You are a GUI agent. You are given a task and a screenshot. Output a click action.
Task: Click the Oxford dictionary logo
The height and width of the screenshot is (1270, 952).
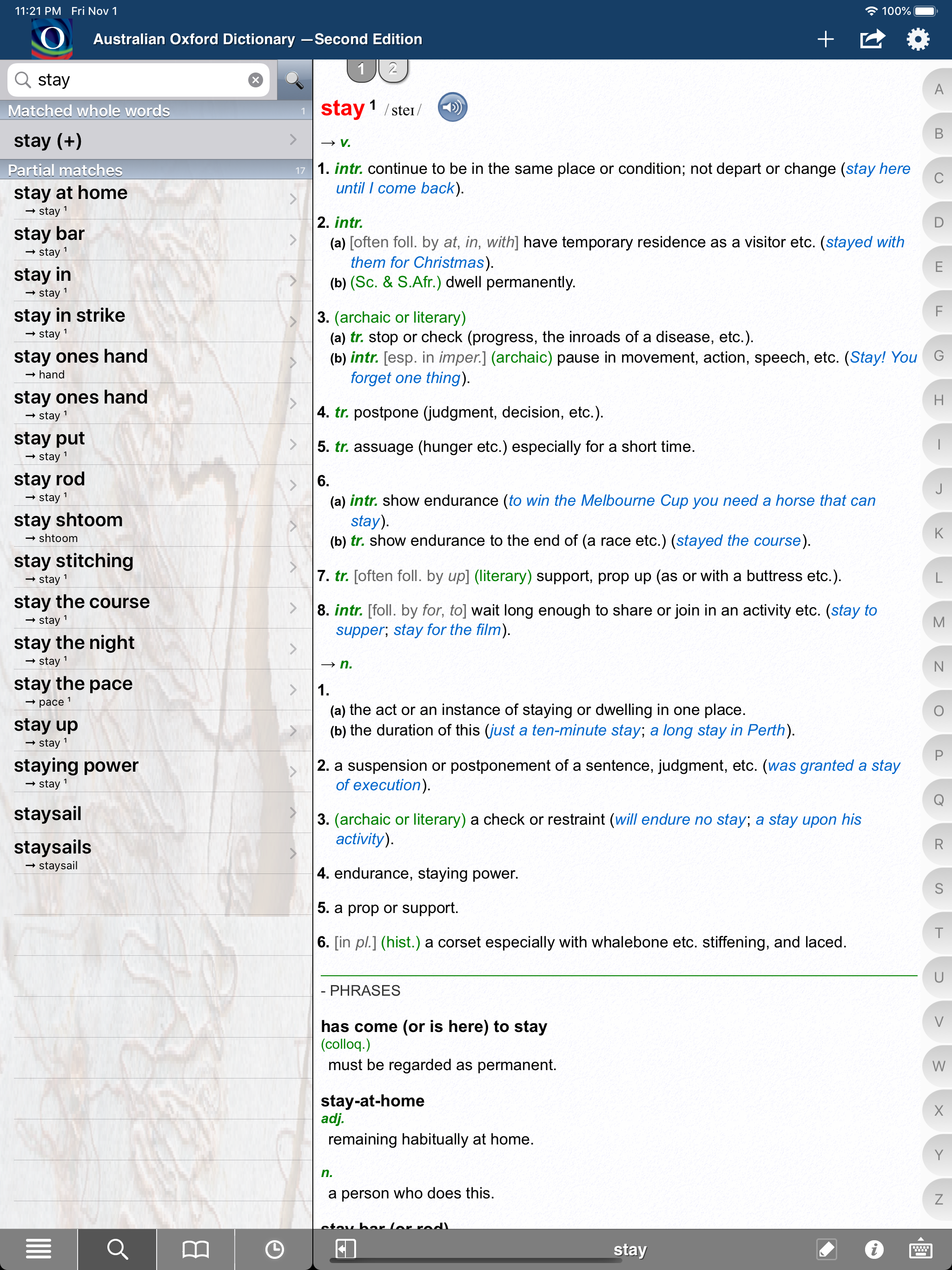click(52, 39)
